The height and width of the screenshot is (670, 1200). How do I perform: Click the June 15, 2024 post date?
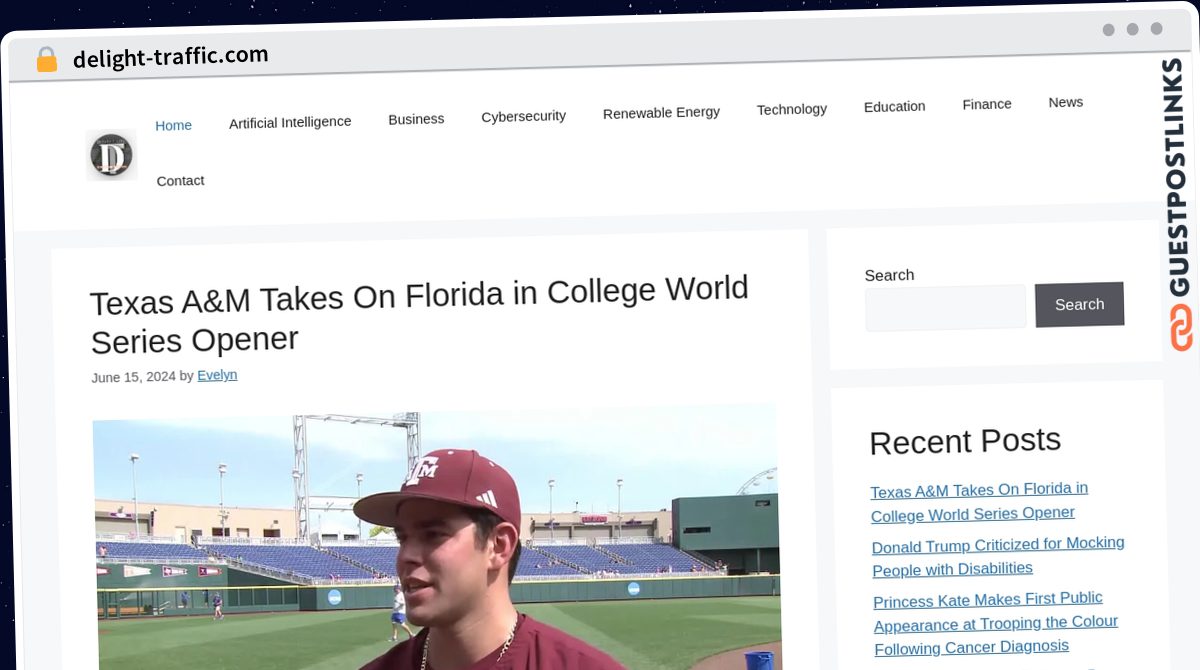133,377
